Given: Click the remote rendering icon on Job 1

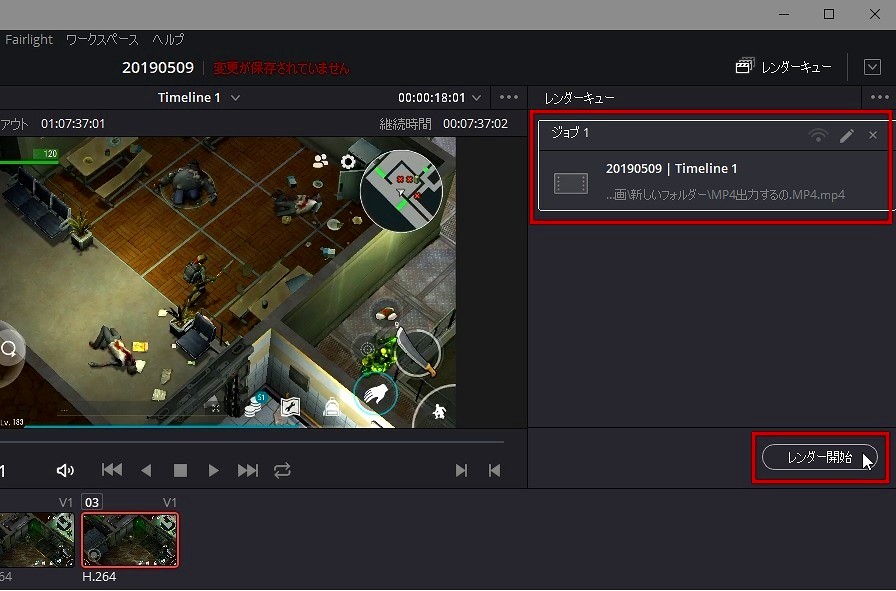Looking at the screenshot, I should click(819, 135).
